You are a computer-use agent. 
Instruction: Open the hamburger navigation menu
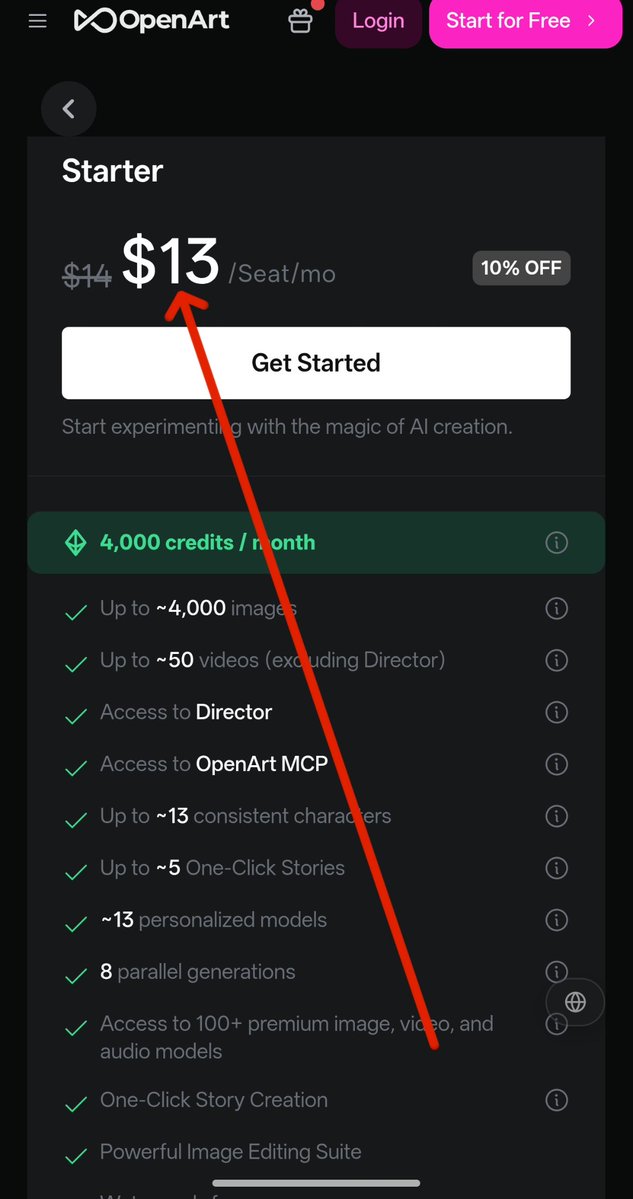point(37,21)
